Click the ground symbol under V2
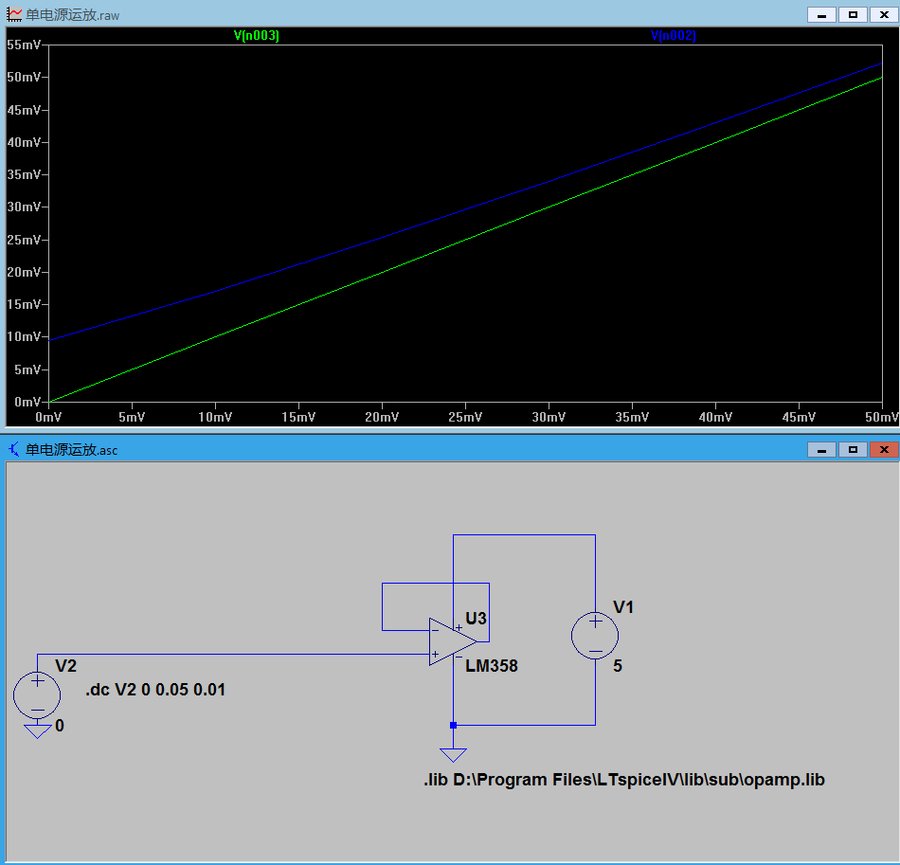The width and height of the screenshot is (900, 865). pyautogui.click(x=38, y=731)
